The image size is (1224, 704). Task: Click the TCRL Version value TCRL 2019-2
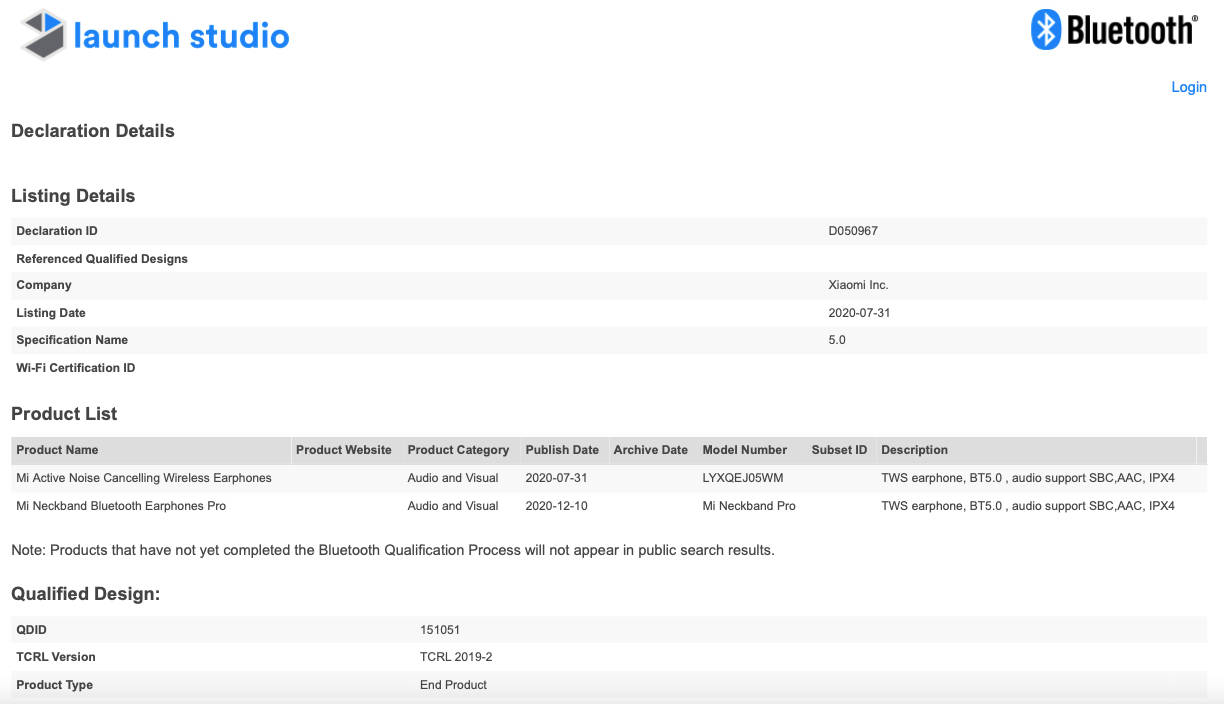click(x=456, y=657)
